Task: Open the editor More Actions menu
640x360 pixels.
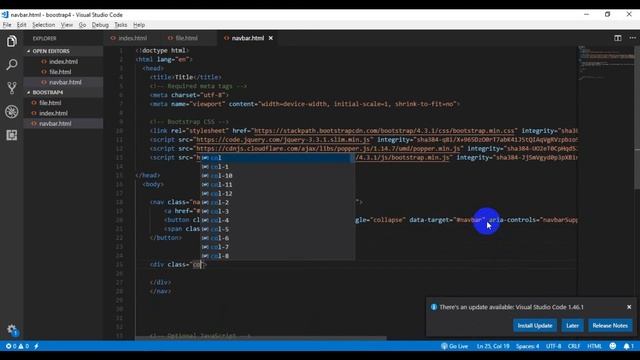Action: coord(632,38)
